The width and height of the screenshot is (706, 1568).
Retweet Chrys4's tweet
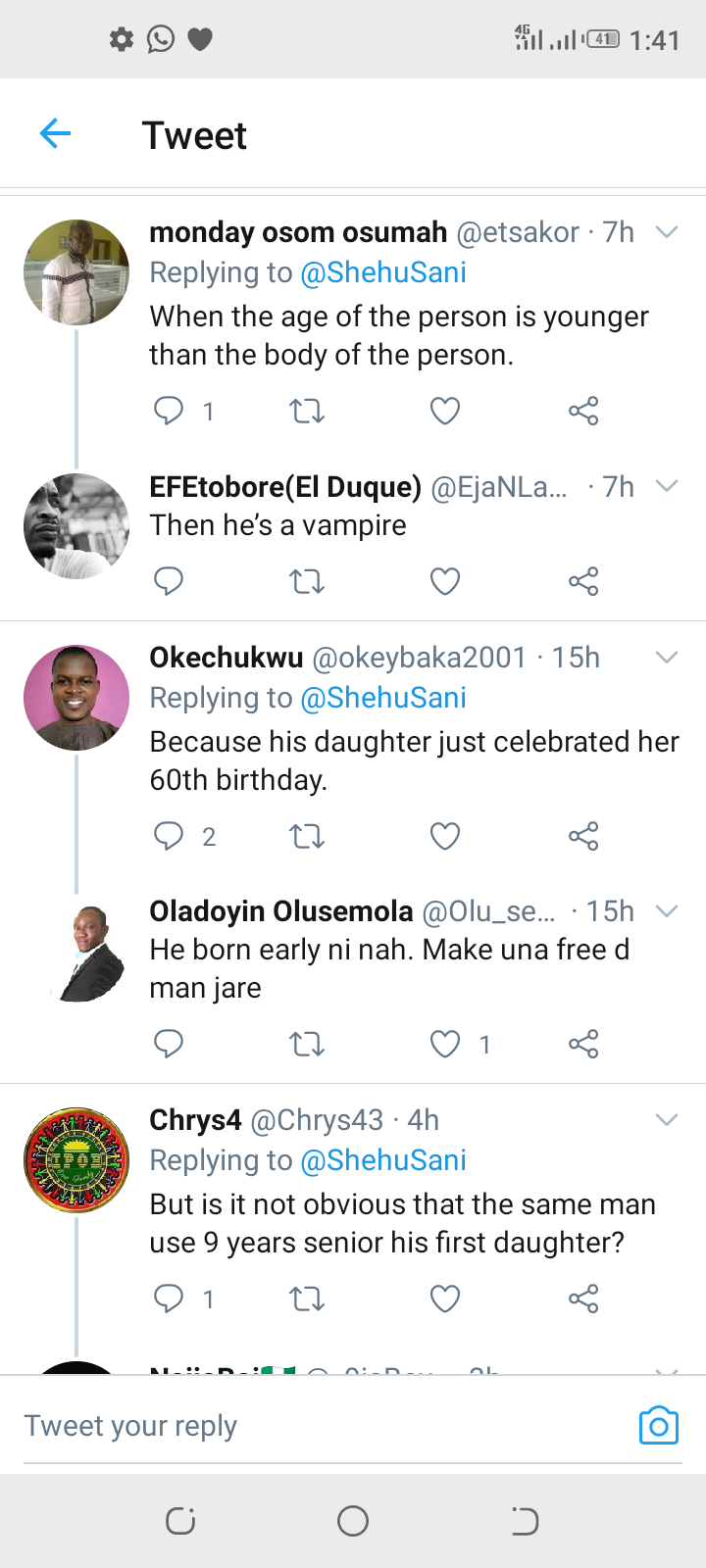[x=307, y=1298]
